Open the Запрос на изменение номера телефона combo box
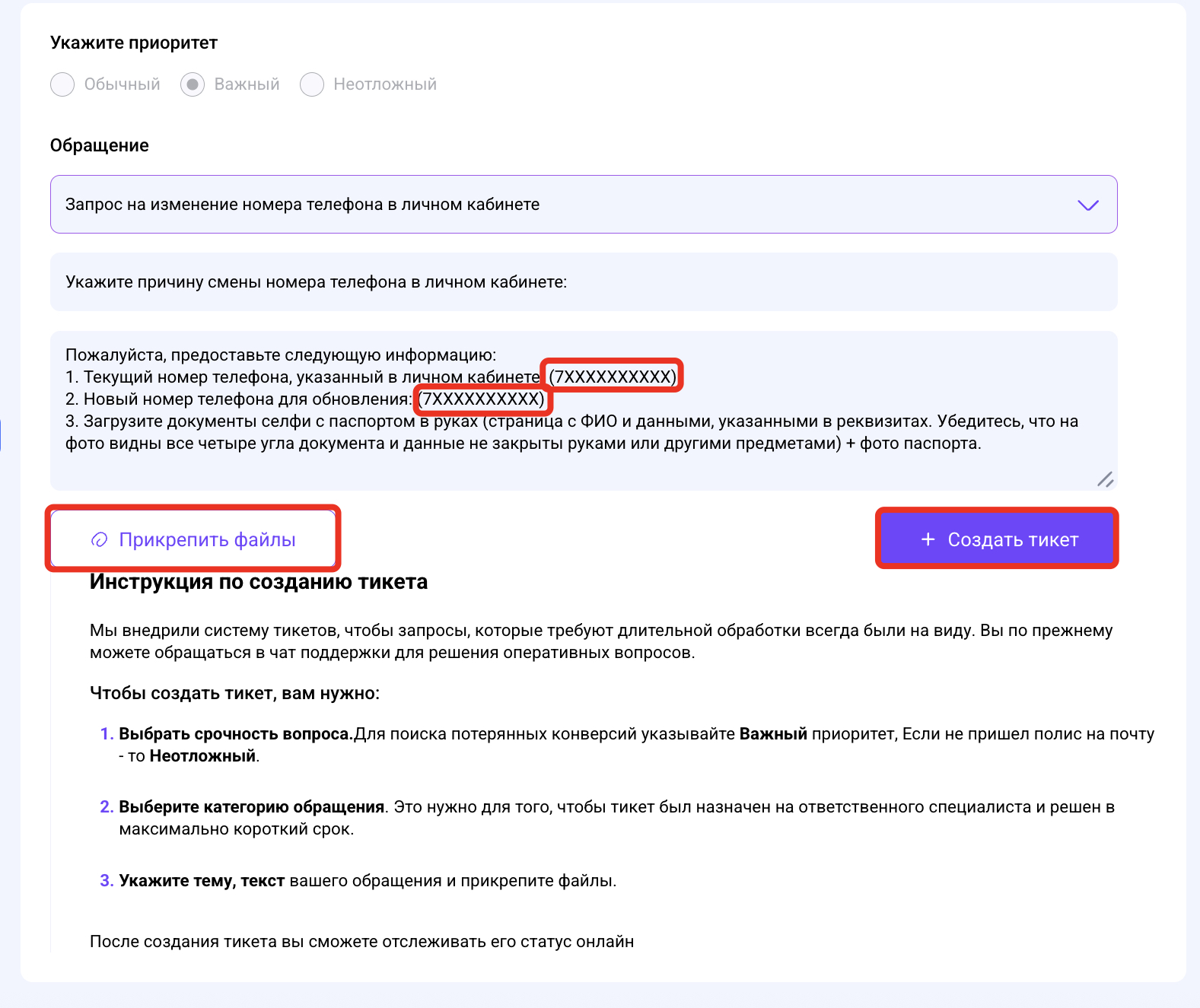1200x1008 pixels. (x=584, y=205)
